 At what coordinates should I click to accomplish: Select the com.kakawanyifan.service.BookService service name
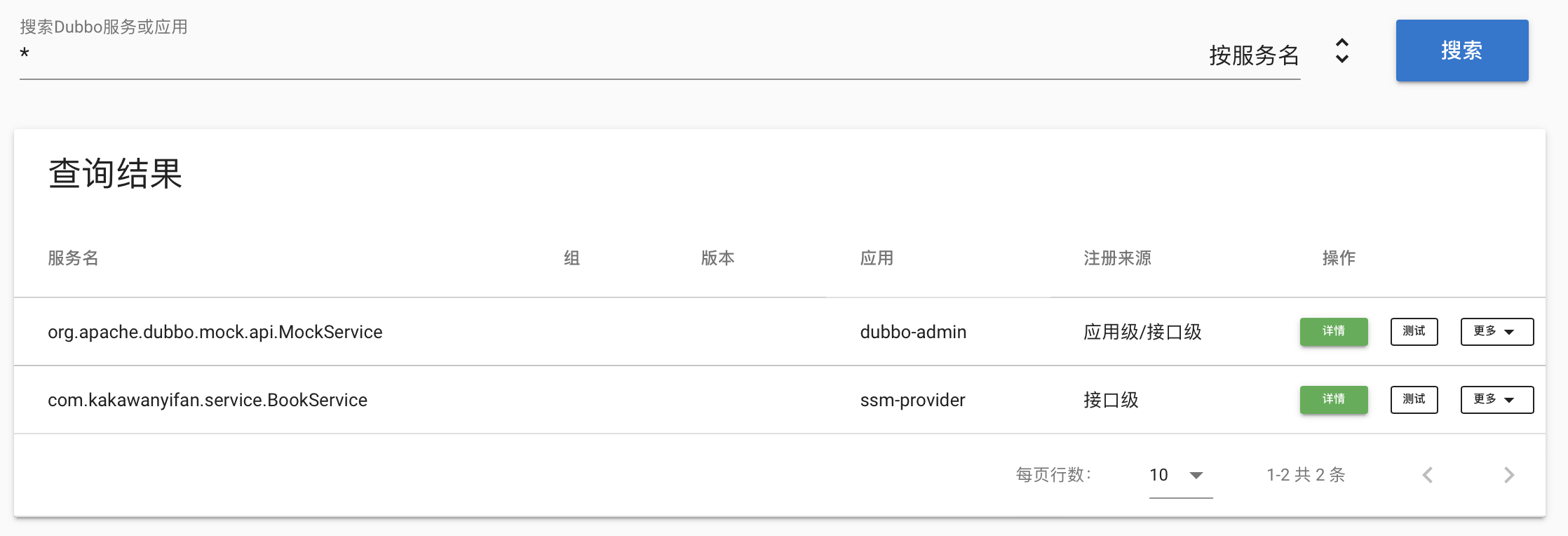coord(207,400)
